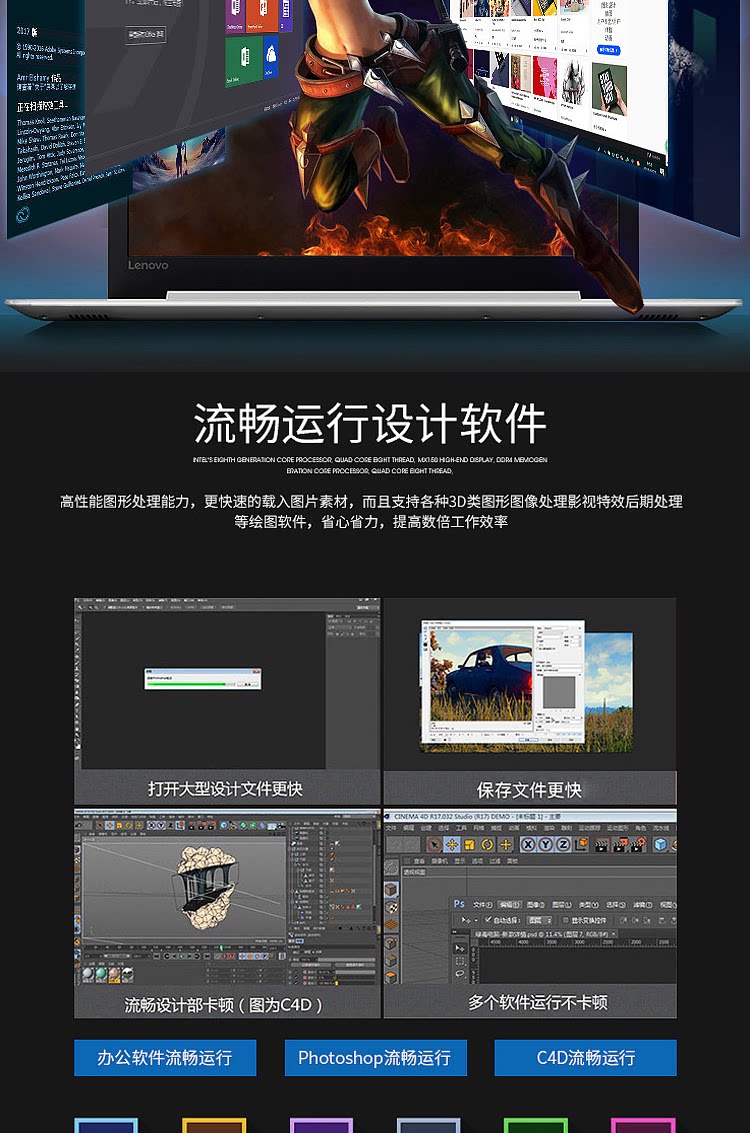
Task: Switch to Edges mode cube icon
Action: pyautogui.click(x=392, y=960)
